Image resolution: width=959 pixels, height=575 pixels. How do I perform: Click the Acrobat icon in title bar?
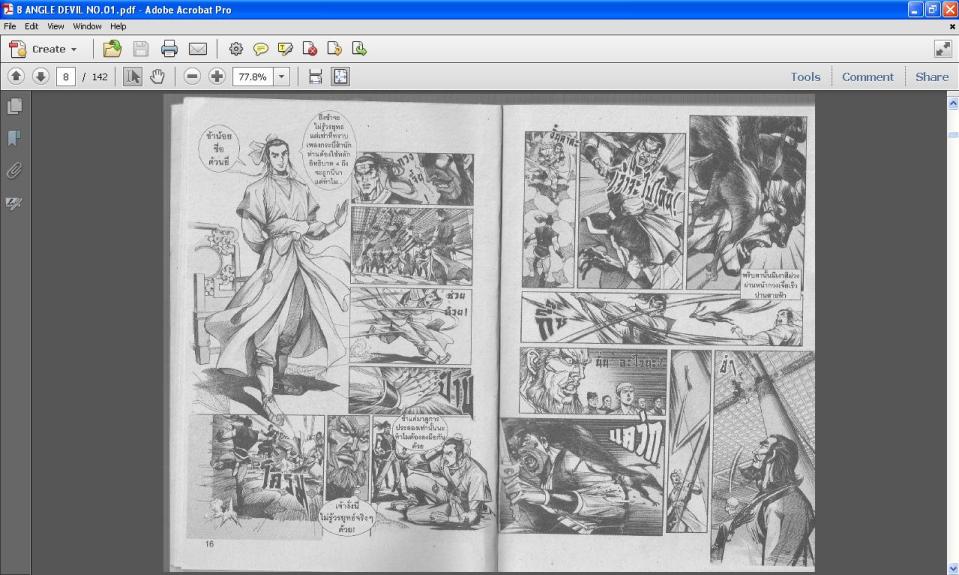(8, 9)
